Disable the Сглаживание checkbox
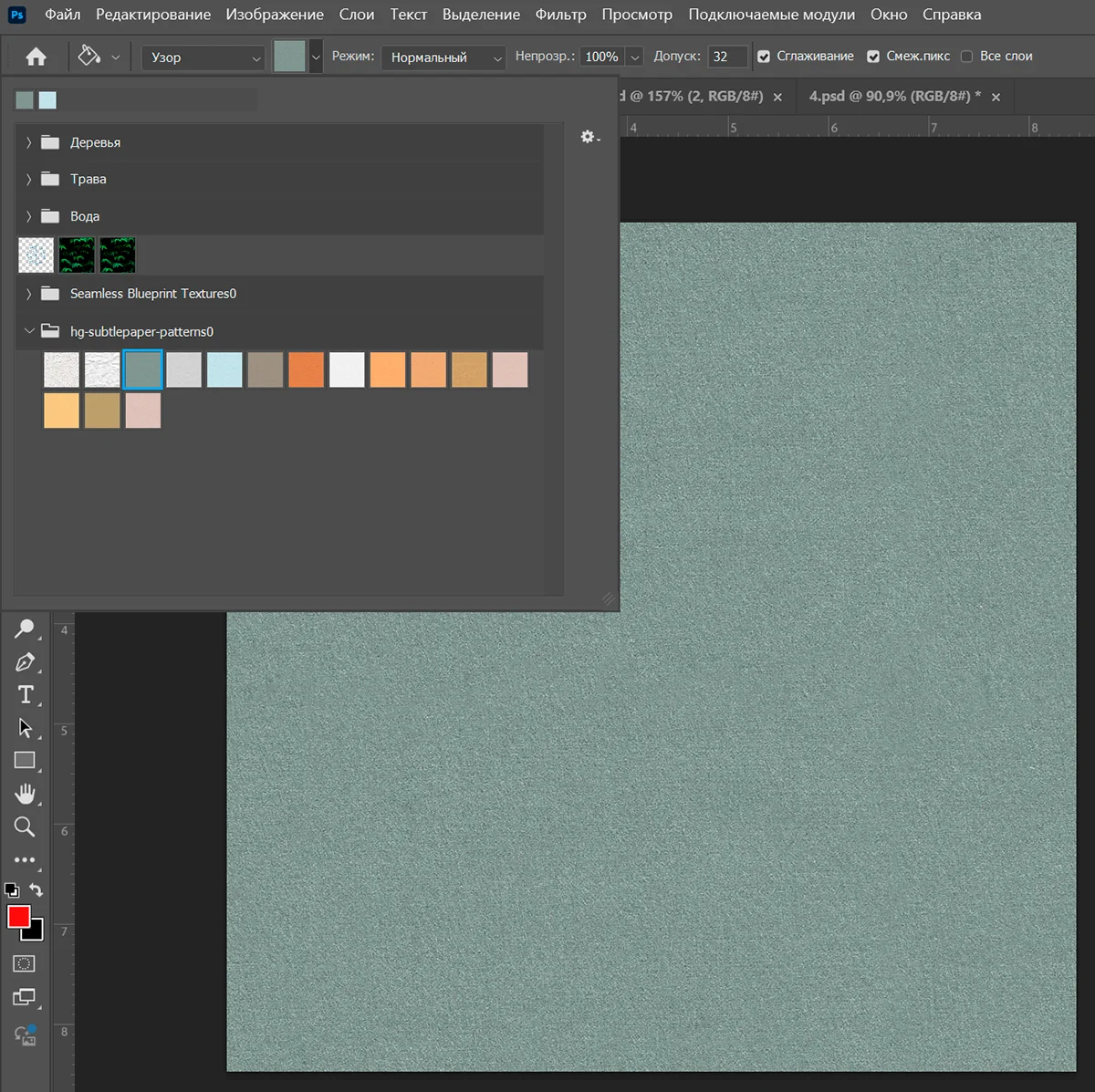This screenshot has width=1095, height=1092. (x=764, y=57)
